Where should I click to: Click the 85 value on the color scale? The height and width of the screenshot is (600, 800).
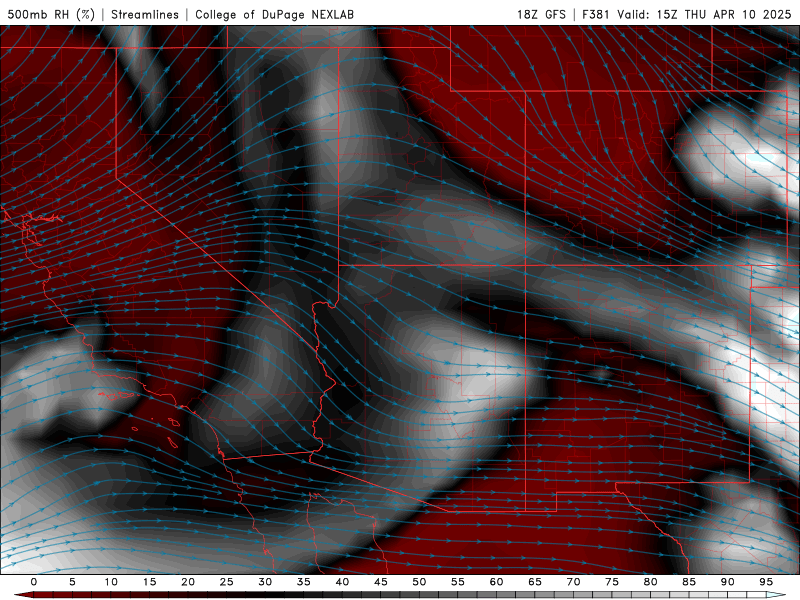(689, 582)
